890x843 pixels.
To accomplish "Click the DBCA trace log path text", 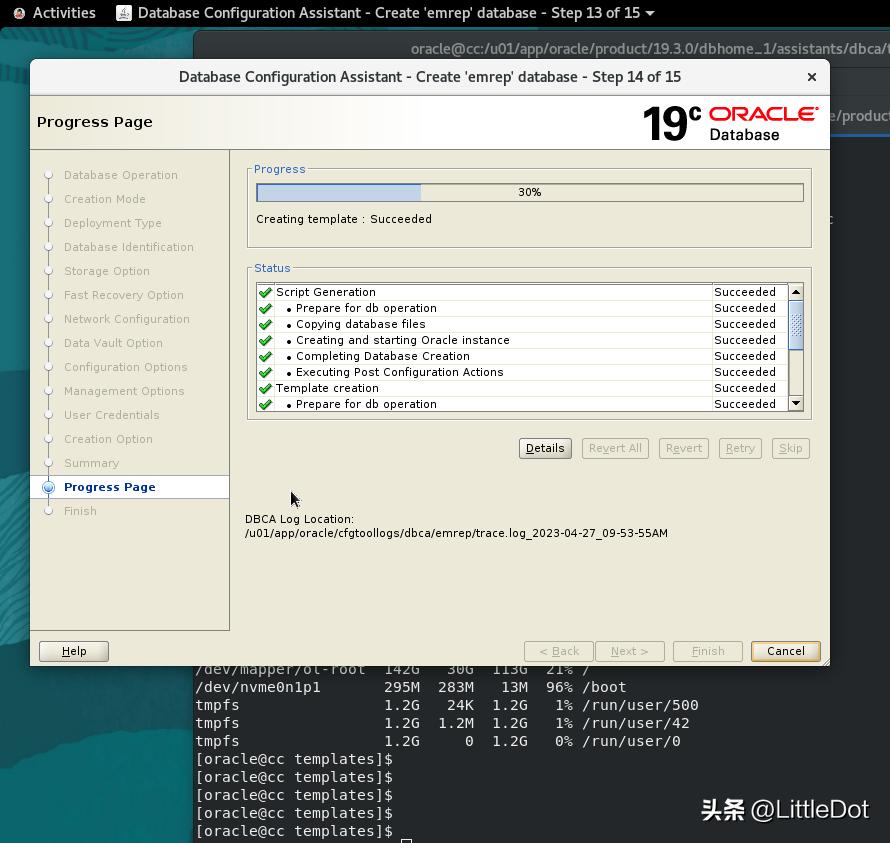I will coord(456,533).
